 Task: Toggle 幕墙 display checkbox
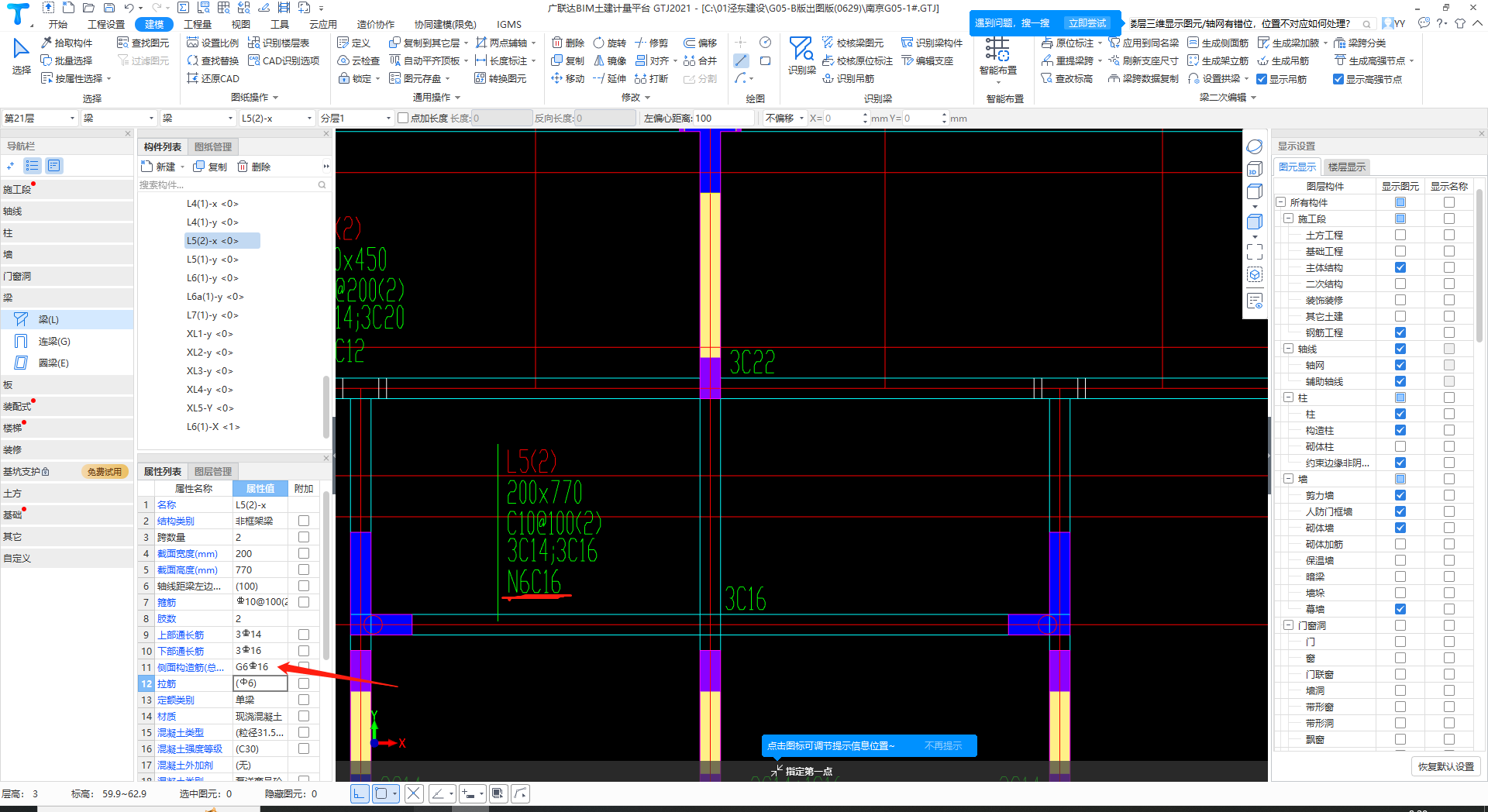coord(1400,609)
